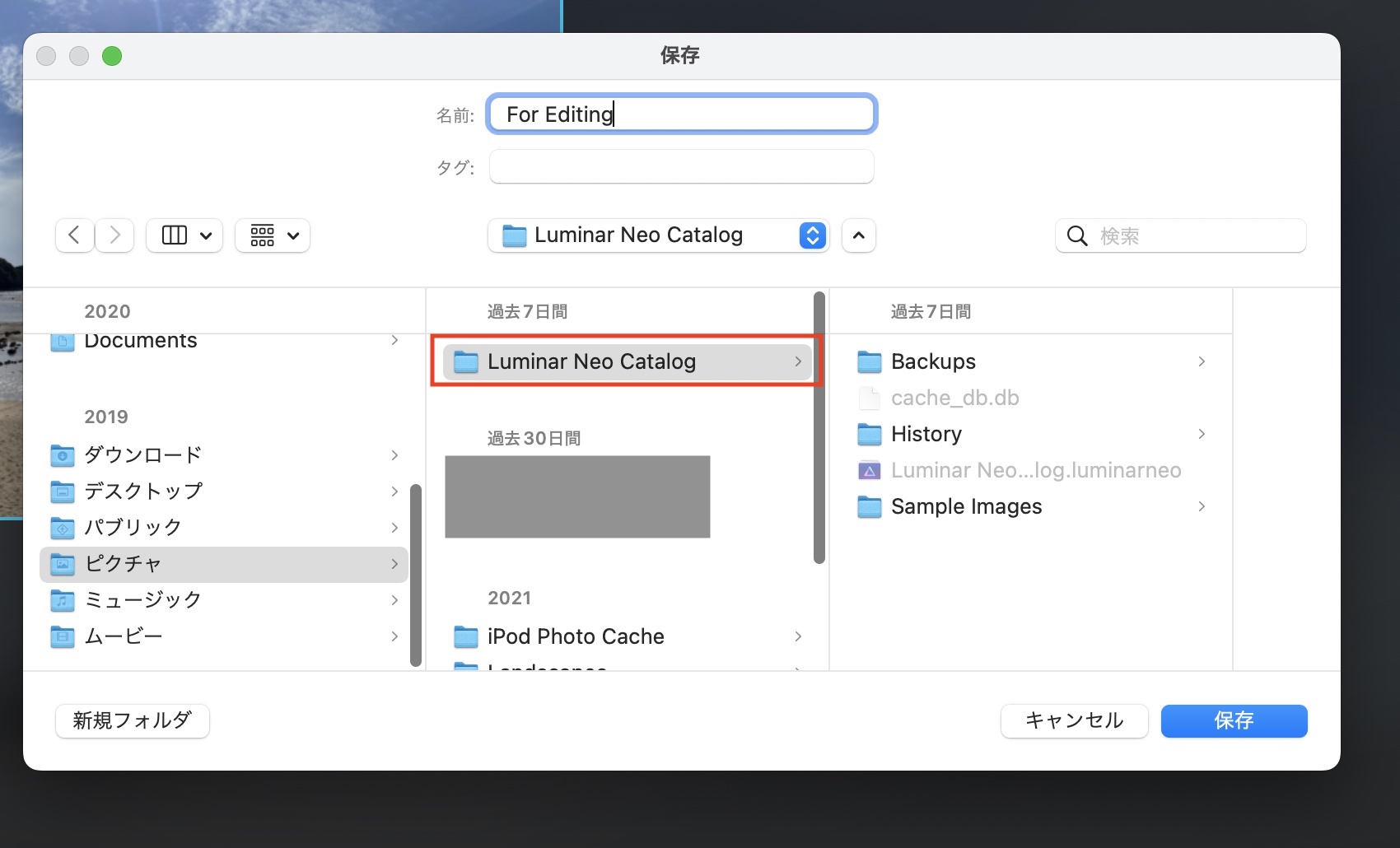Click the タグ input field
Image resolution: width=1400 pixels, height=848 pixels.
coord(681,167)
